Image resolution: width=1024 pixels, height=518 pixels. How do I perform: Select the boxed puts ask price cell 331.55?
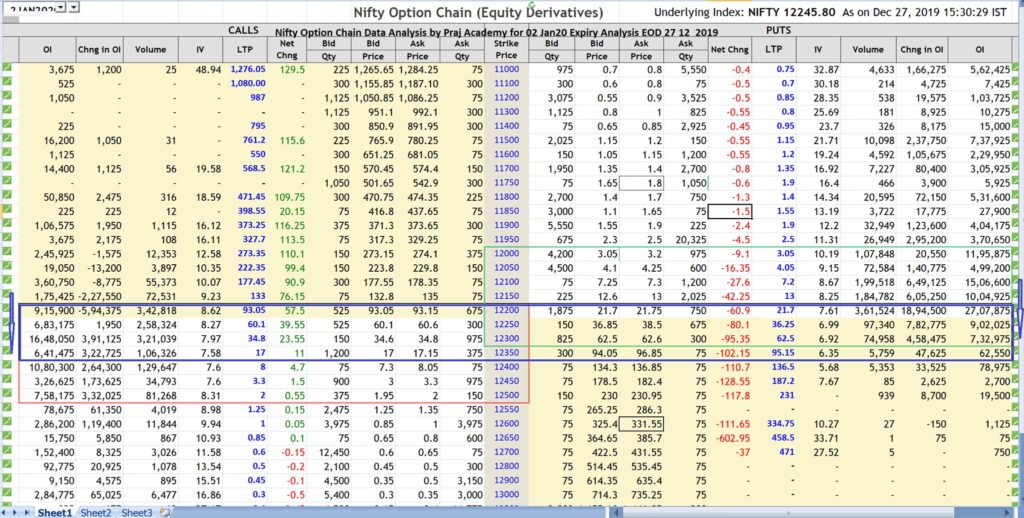click(x=640, y=424)
